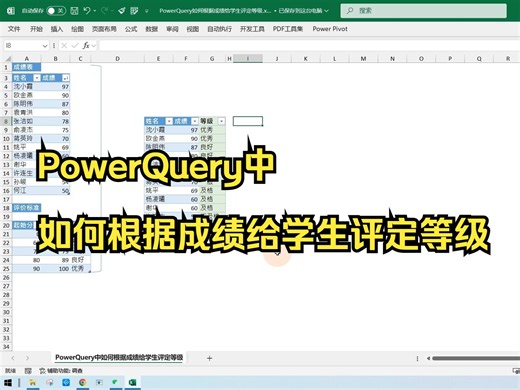
Task: Open the 成绩 filter dropdown in result table
Action: pyautogui.click(x=195, y=121)
